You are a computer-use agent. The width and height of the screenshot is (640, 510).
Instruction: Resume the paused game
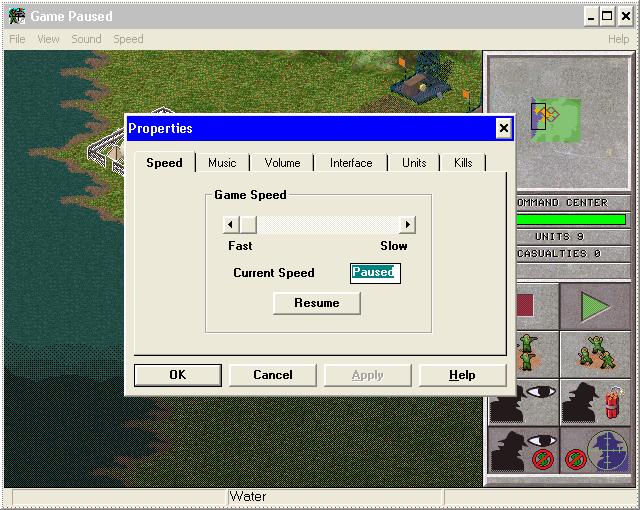(x=317, y=303)
